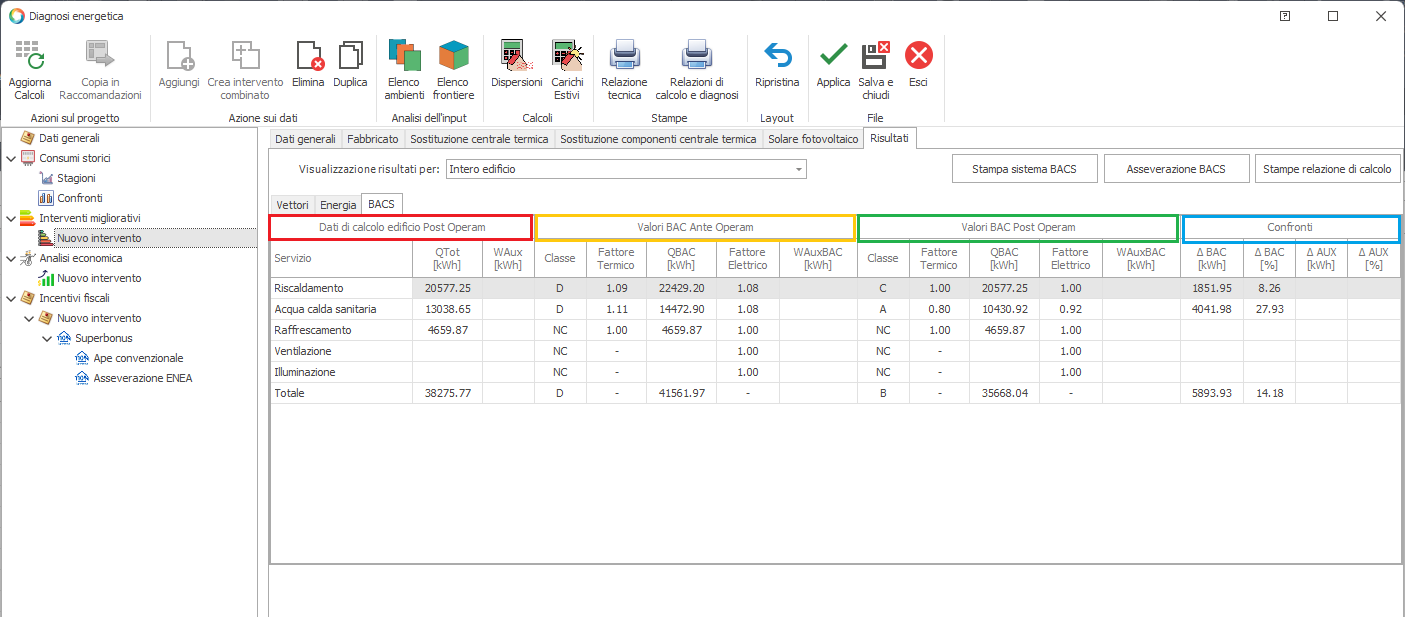Duplicate the intervention with Duplica
The width and height of the screenshot is (1405, 617).
pos(350,57)
